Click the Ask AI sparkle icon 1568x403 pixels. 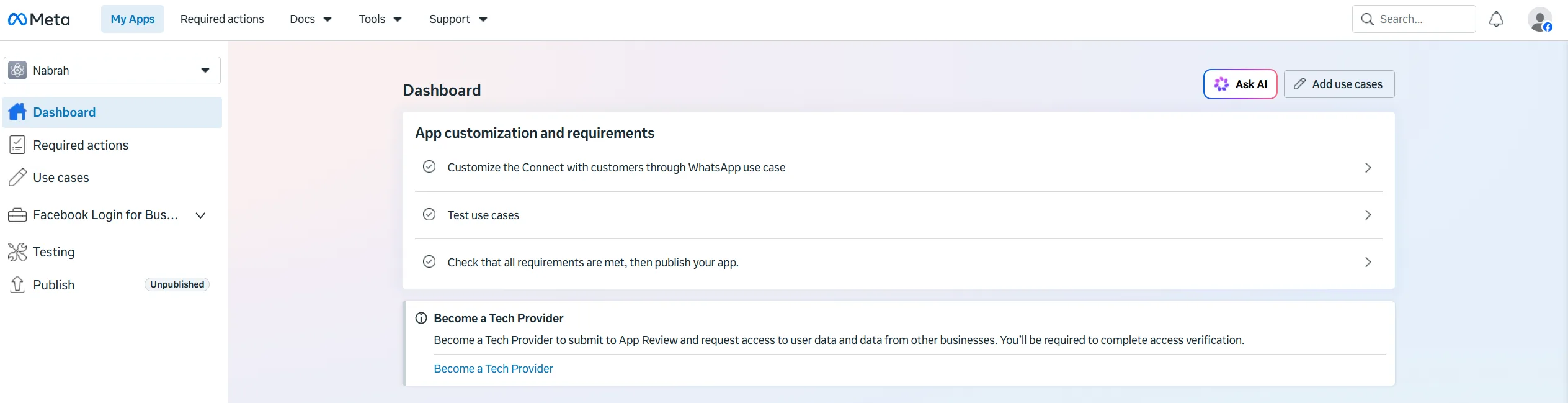pos(1221,84)
